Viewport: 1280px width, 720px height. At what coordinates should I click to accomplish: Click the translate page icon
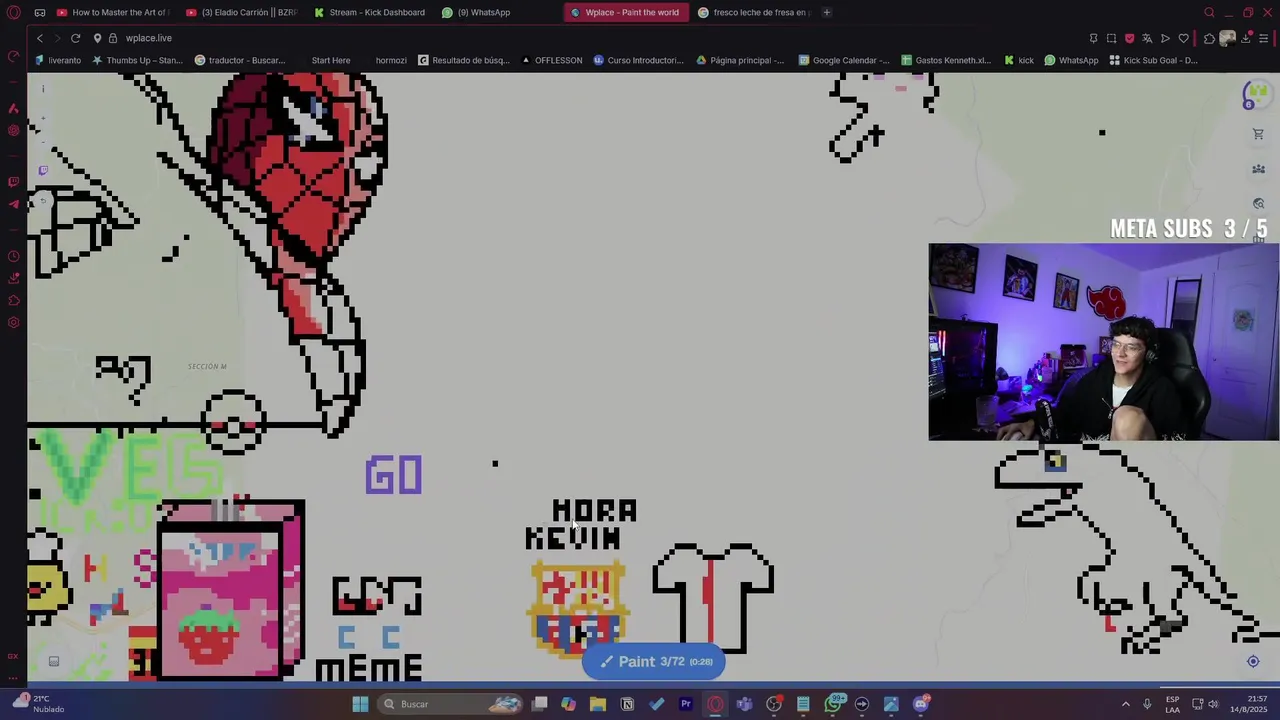coord(1147,38)
